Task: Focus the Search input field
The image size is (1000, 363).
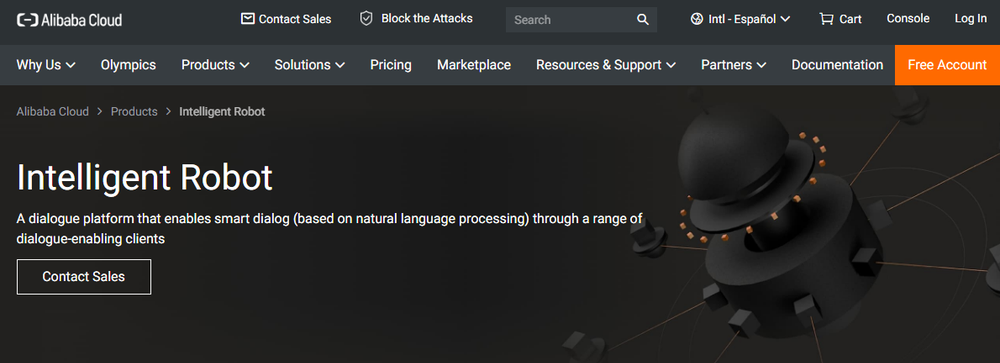Action: pos(571,20)
